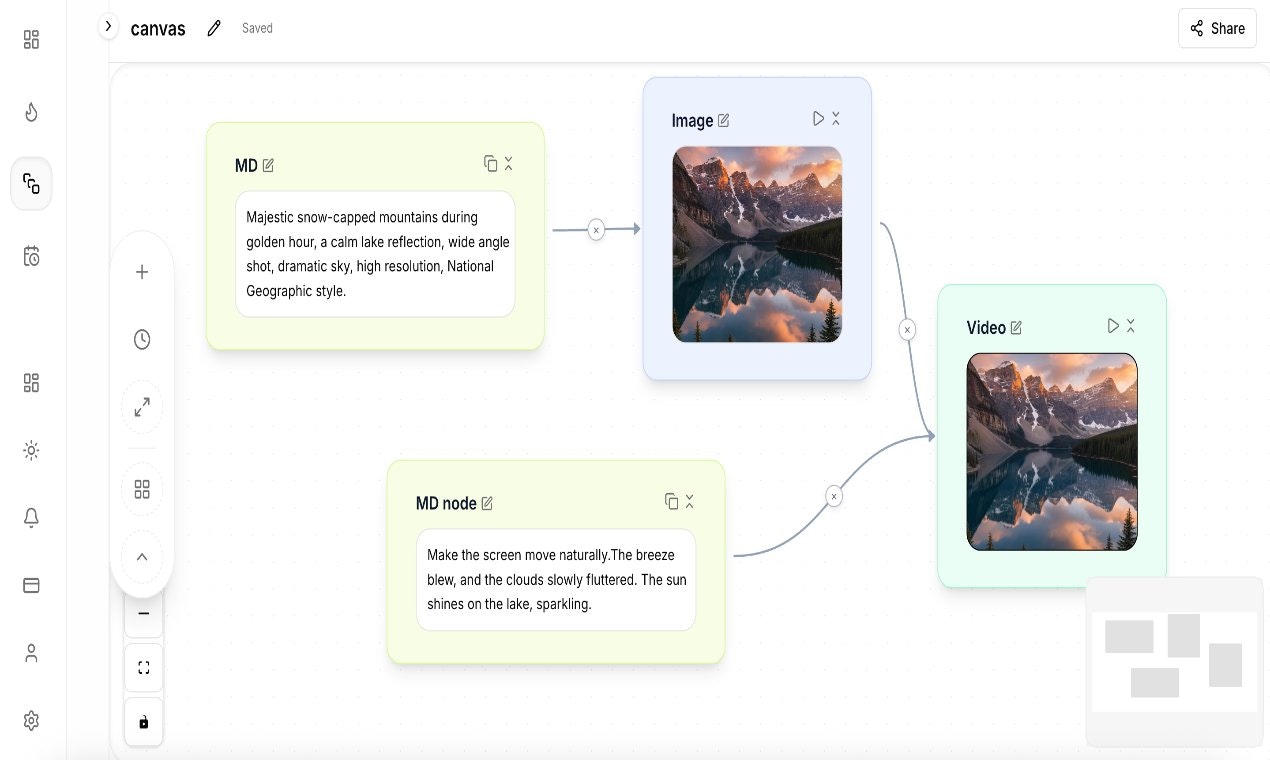The image size is (1270, 760).
Task: Run the Image node with its play icon
Action: [818, 117]
